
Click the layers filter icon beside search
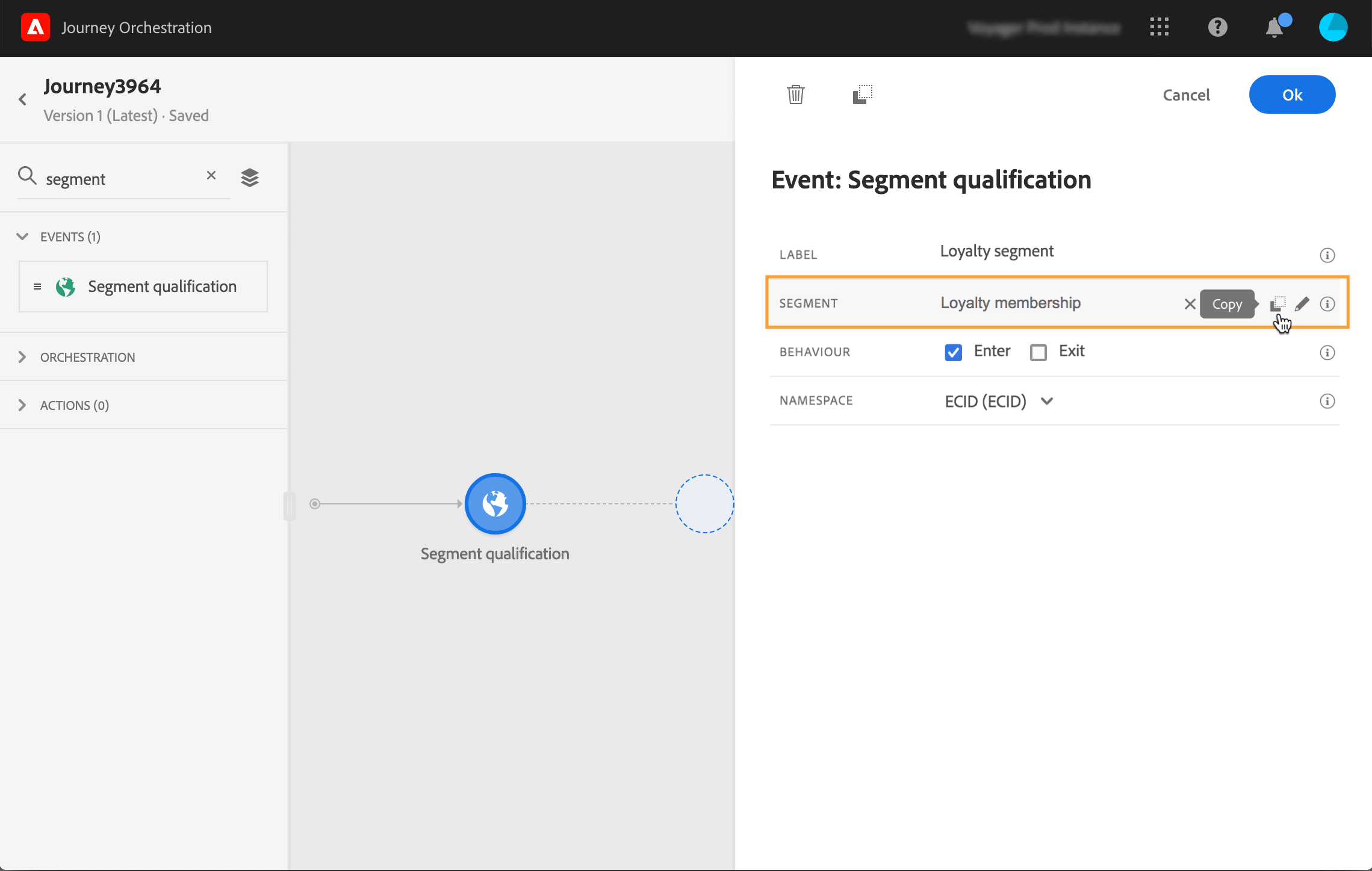[250, 178]
